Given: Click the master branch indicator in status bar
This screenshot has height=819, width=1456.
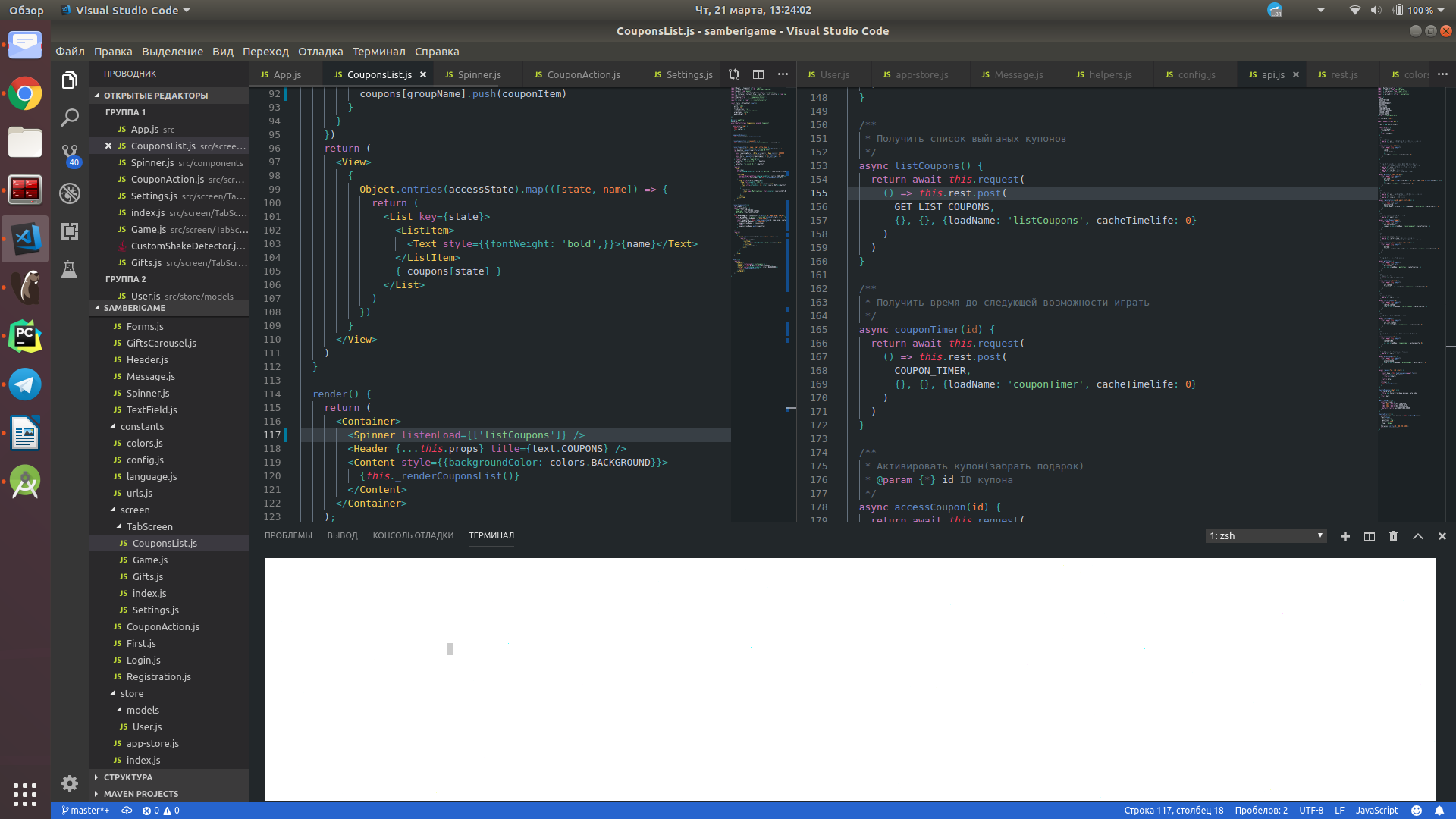Looking at the screenshot, I should (86, 811).
